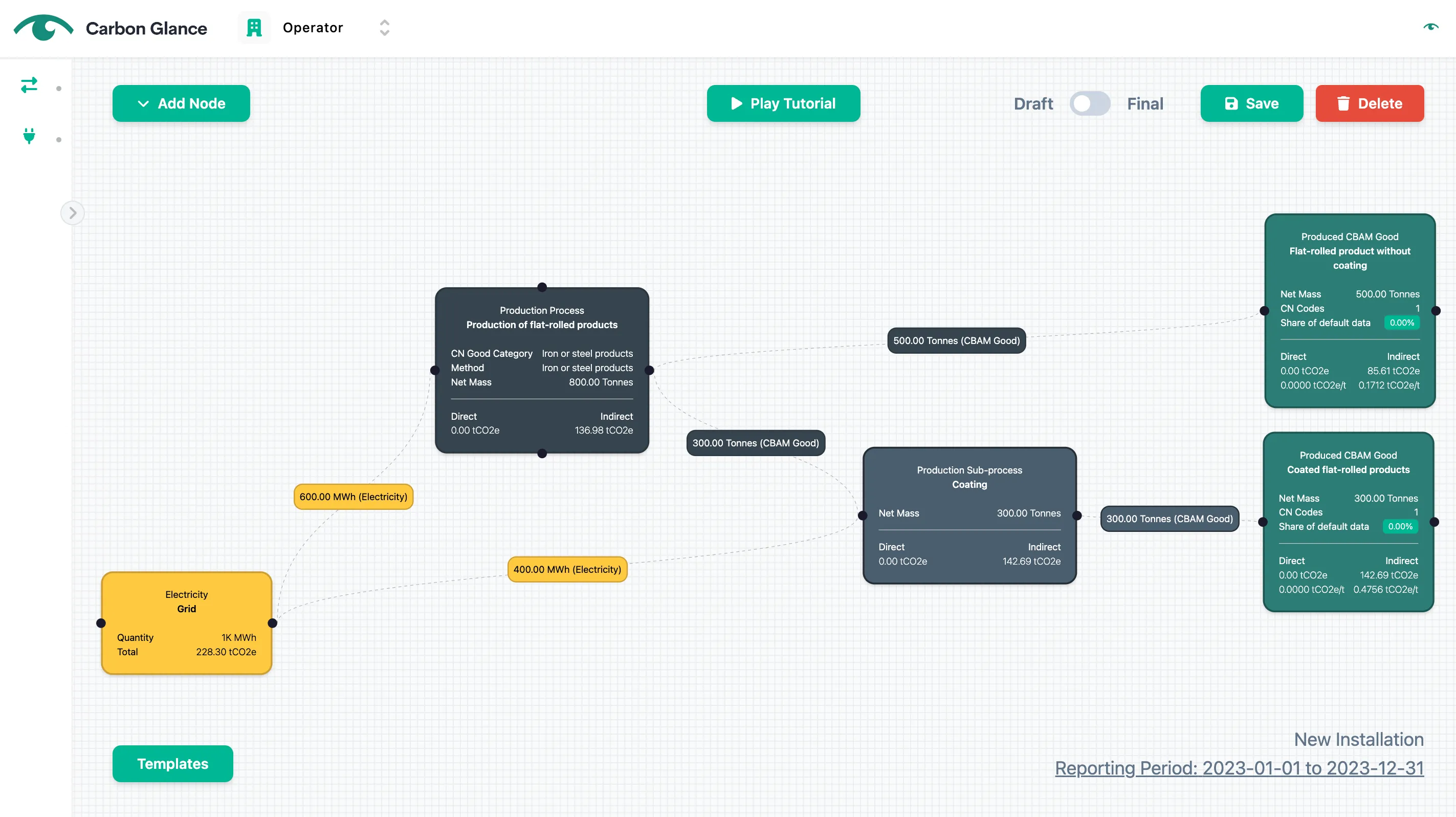Select the Coated flat-rolled products node
The height and width of the screenshot is (817, 1456).
click(1348, 522)
